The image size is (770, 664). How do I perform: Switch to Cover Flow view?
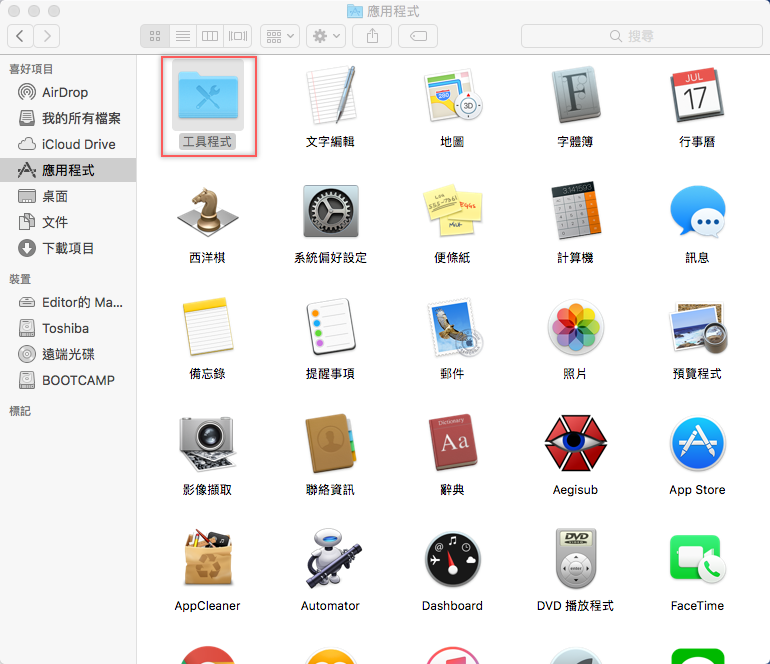pyautogui.click(x=238, y=36)
